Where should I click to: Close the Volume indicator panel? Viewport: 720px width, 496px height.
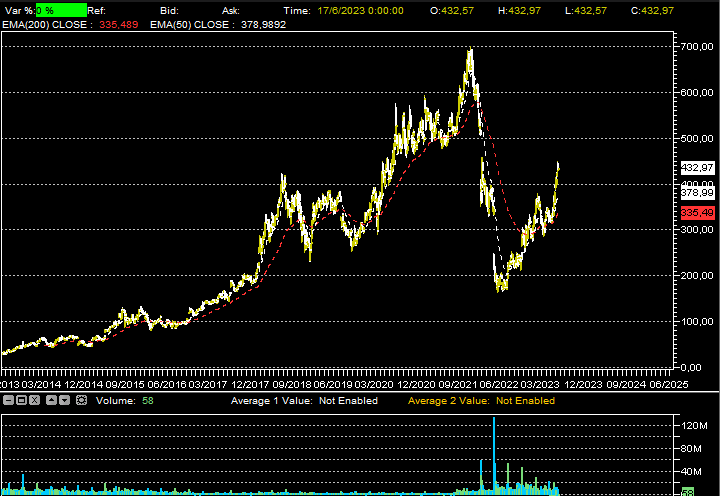click(x=34, y=400)
